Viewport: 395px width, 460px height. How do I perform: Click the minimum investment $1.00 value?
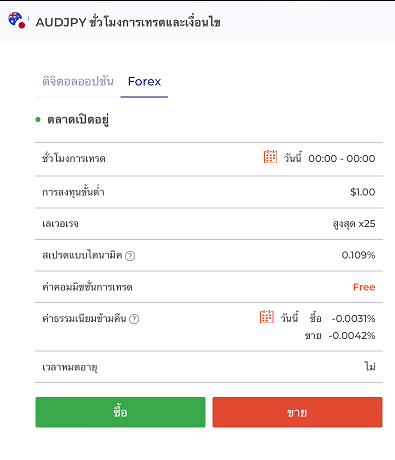pyautogui.click(x=363, y=192)
